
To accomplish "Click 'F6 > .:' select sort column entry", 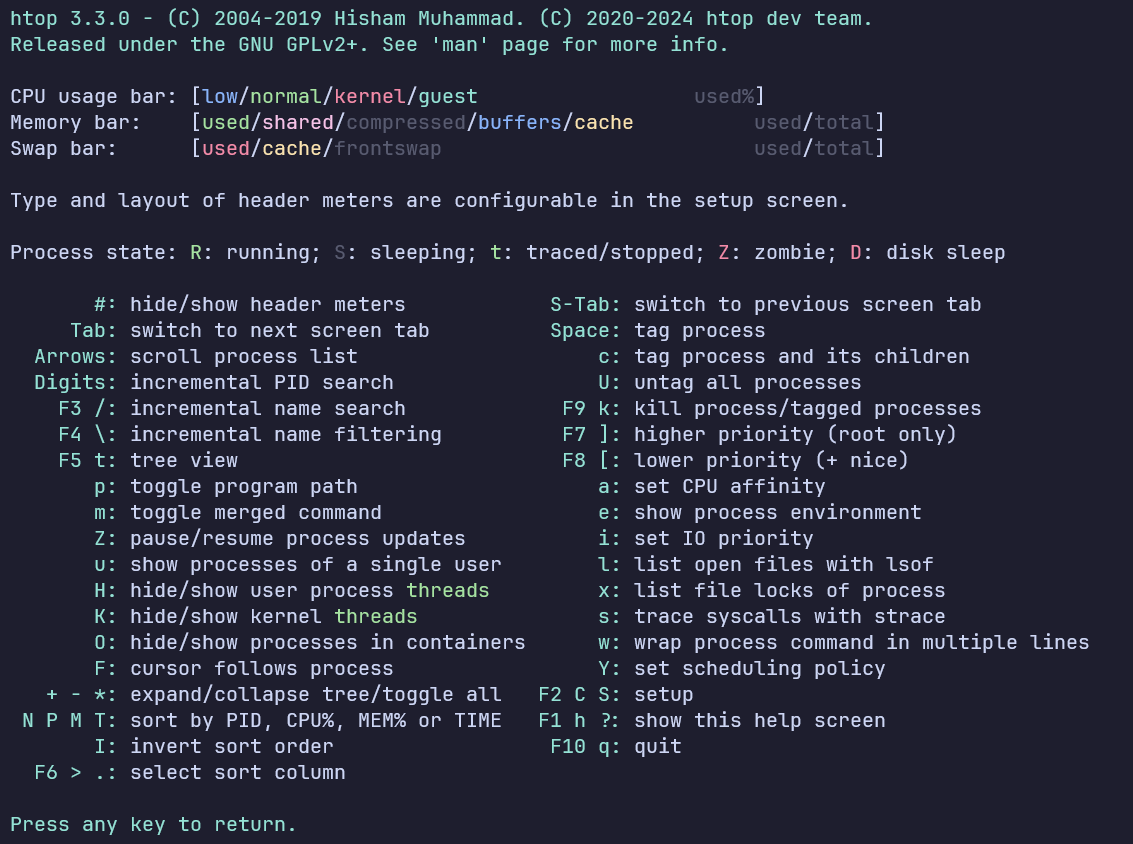I will click(189, 772).
